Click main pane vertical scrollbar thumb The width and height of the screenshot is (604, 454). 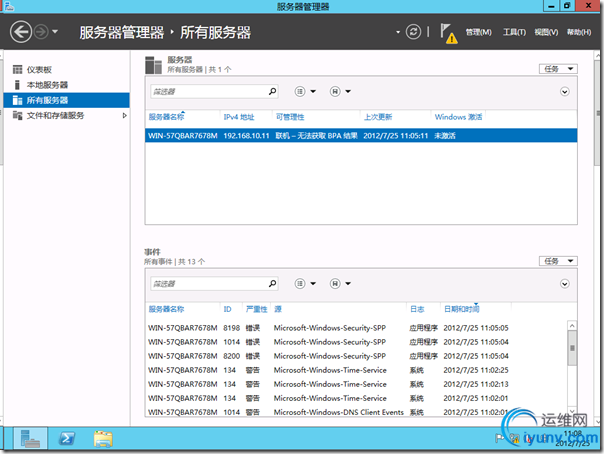click(x=598, y=113)
